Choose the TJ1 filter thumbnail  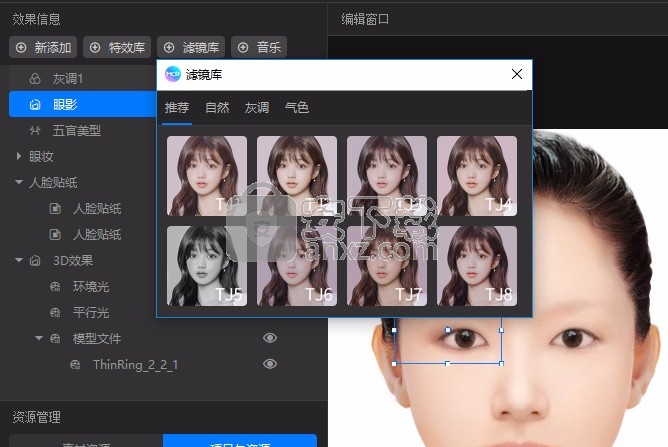pyautogui.click(x=207, y=176)
